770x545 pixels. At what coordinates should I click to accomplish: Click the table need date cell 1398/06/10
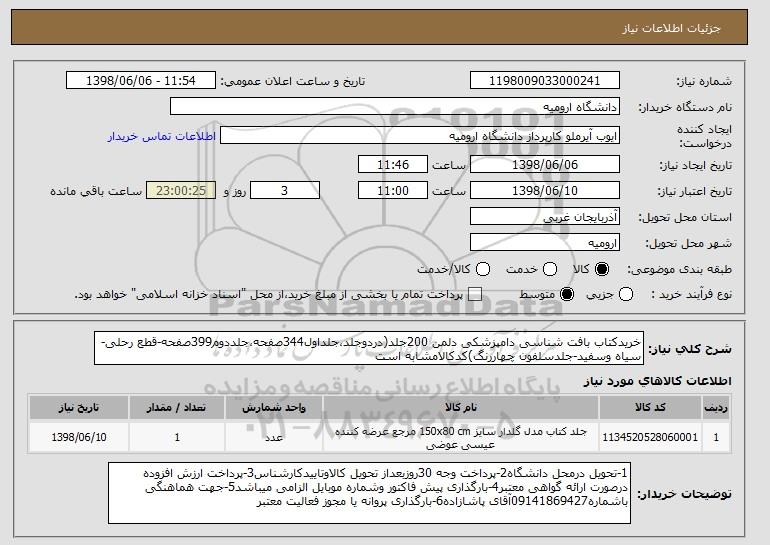point(79,437)
